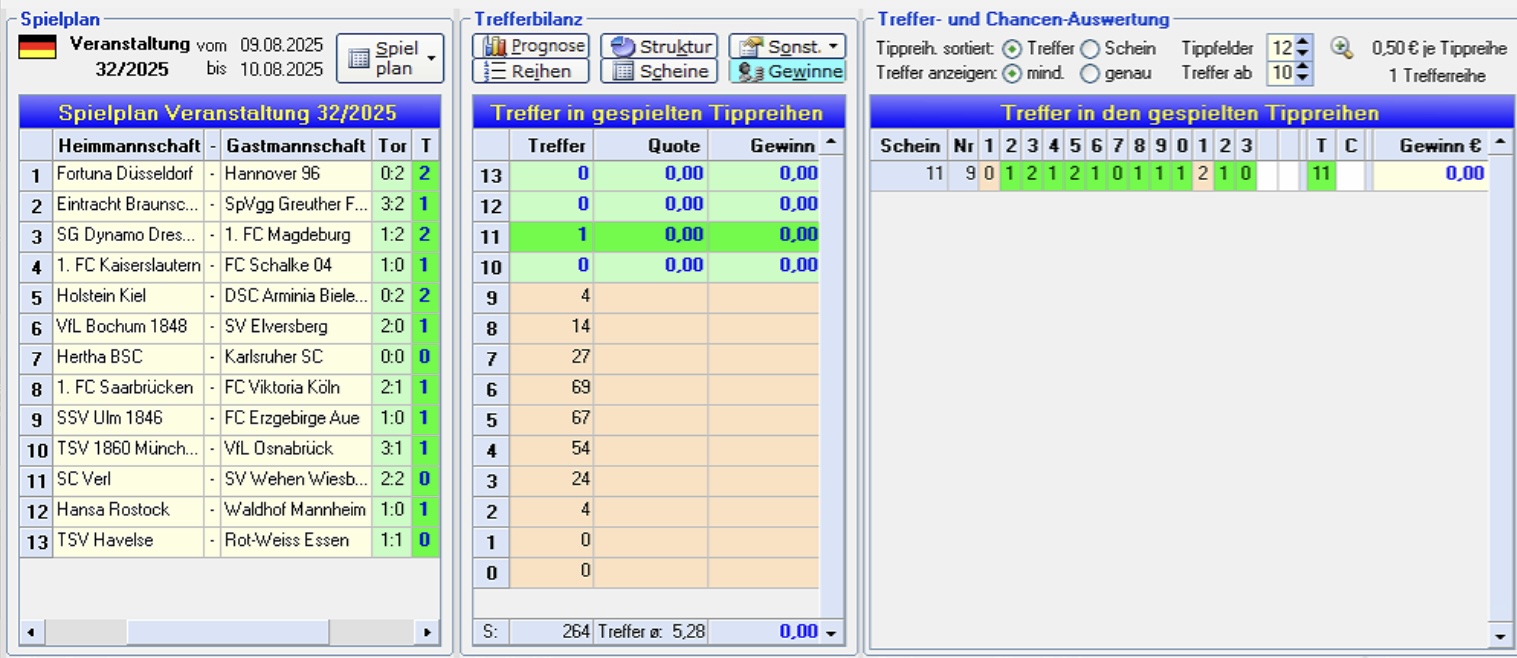This screenshot has width=1517, height=658.
Task: Click the Spielplan button's table icon
Action: pos(359,58)
